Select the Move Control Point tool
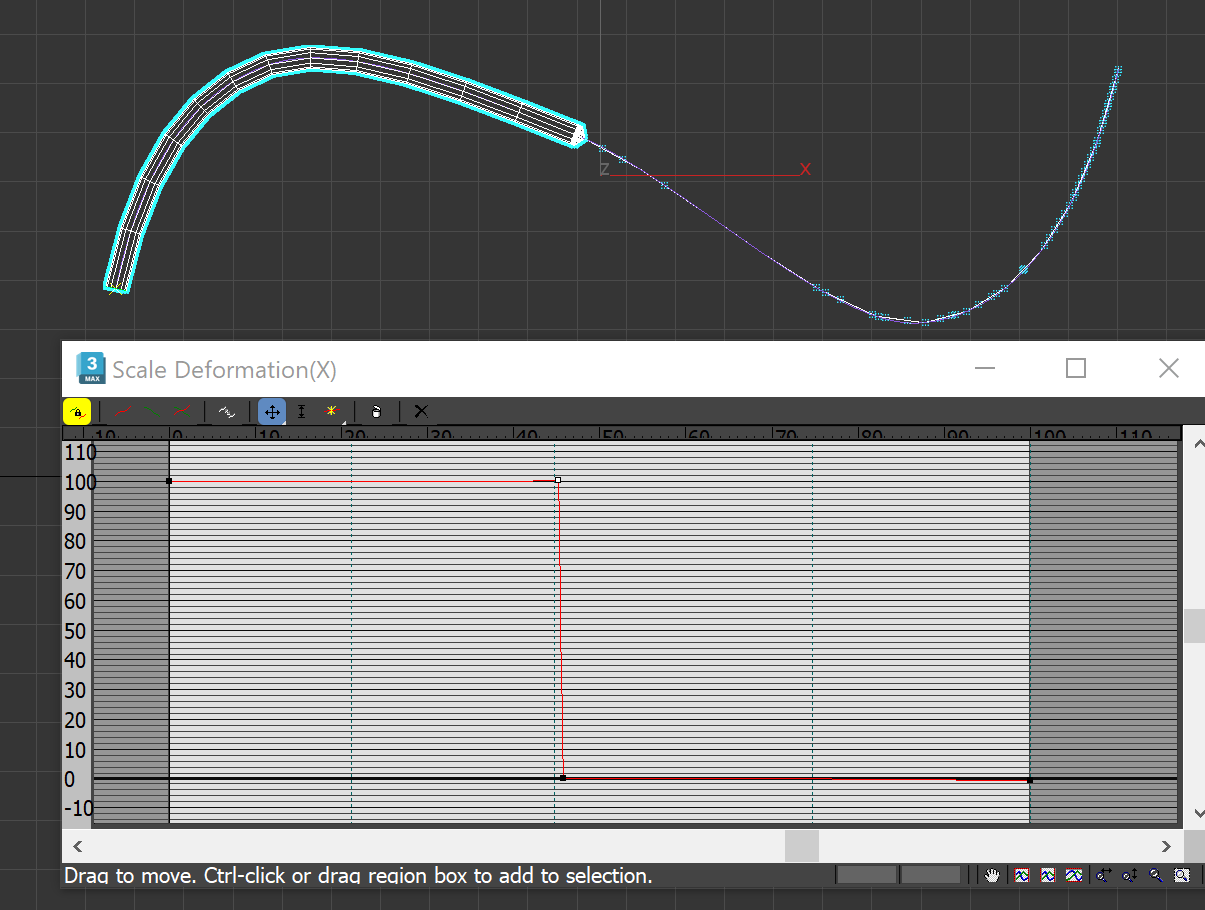1205x910 pixels. 271,411
